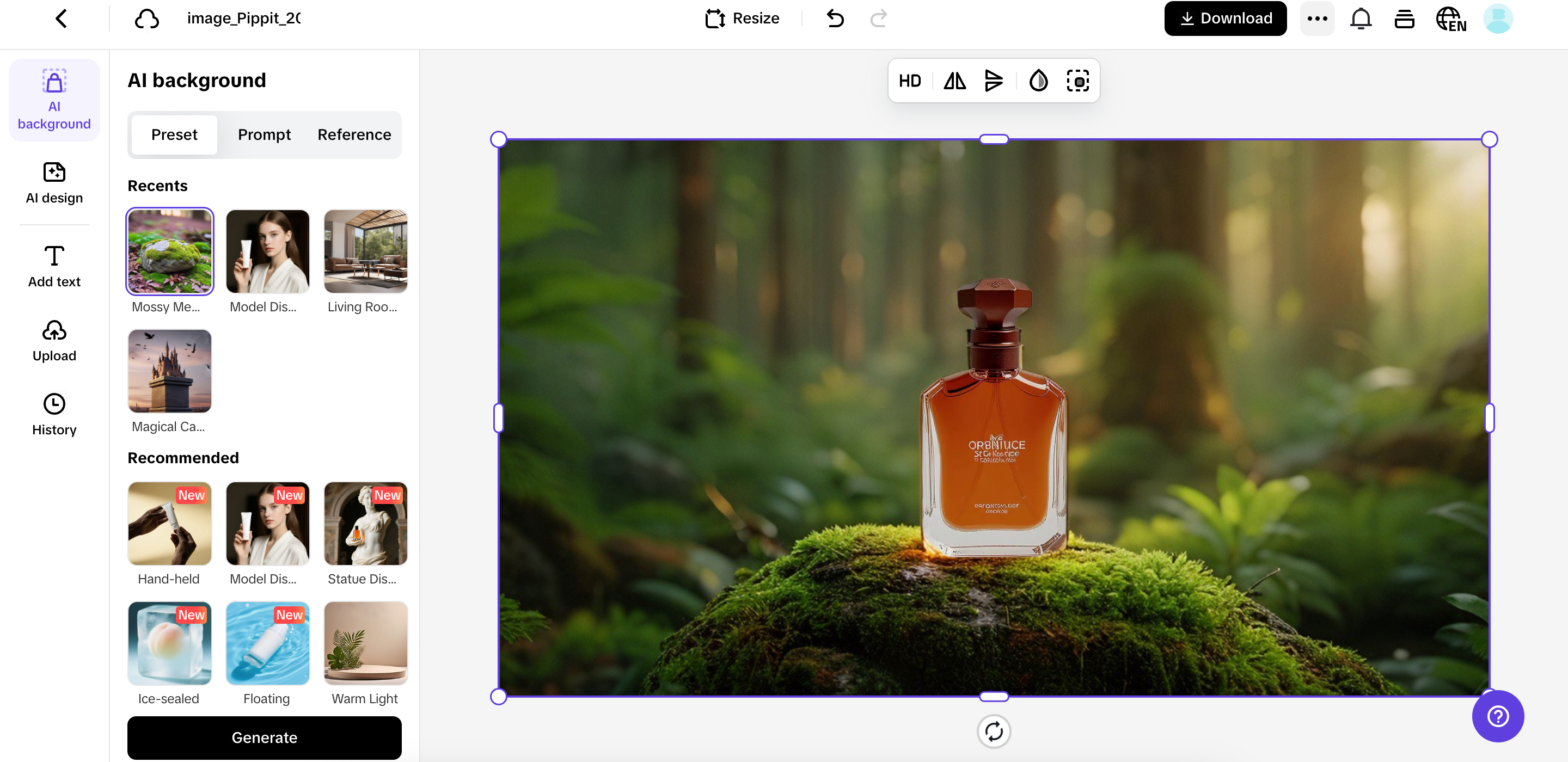The width and height of the screenshot is (1568, 762).
Task: Open the History panel
Action: [x=54, y=415]
